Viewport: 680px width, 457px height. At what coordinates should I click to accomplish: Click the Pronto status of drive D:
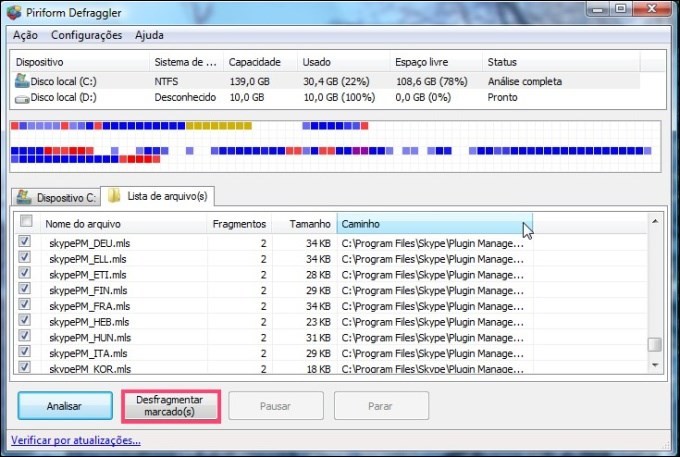[x=502, y=97]
